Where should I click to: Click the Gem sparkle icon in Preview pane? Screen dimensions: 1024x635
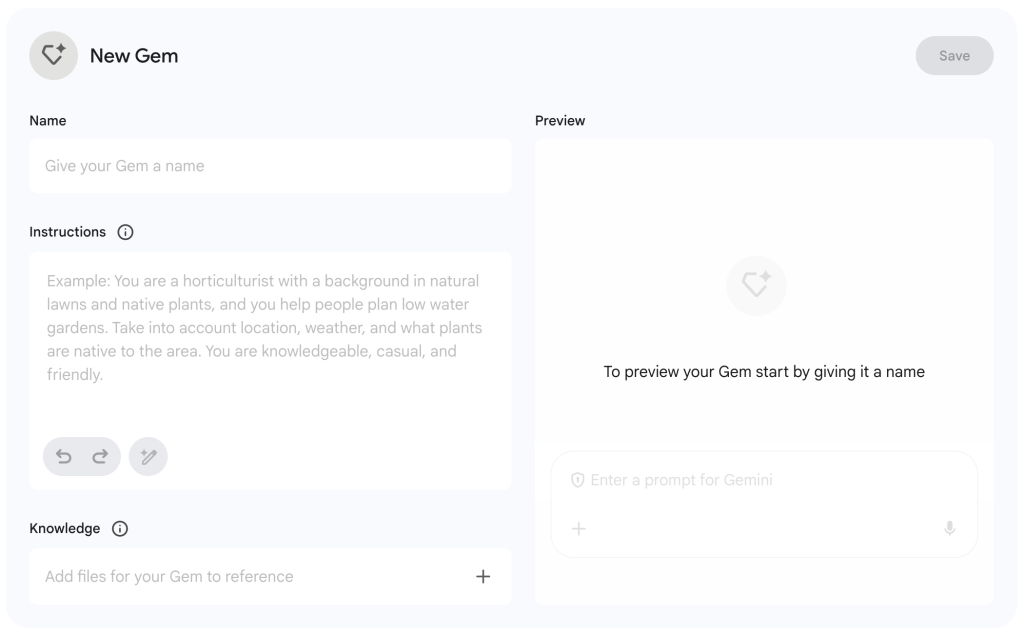point(756,286)
